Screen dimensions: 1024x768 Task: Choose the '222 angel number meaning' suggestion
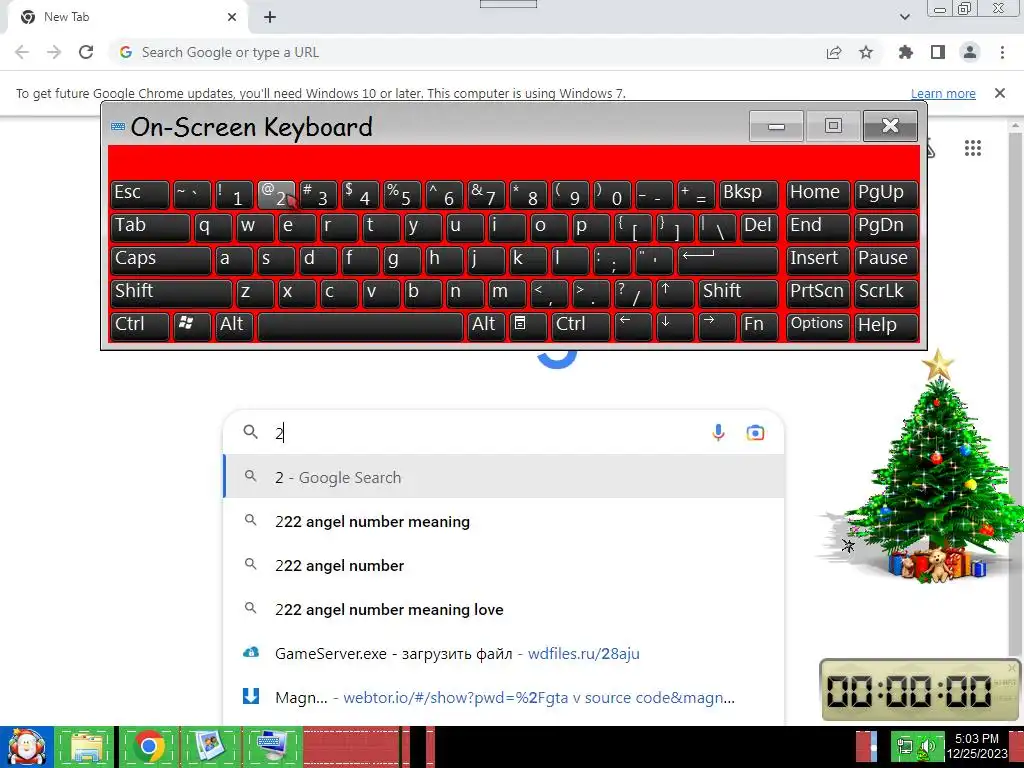coord(504,521)
